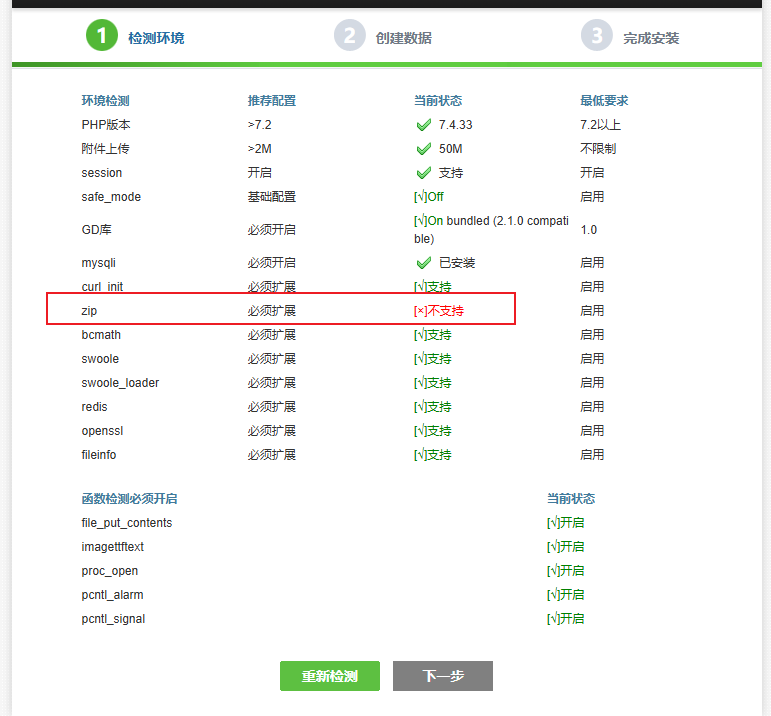Viewport: 771px width, 716px height.
Task: Select the 完成安装 step label
Action: point(652,38)
